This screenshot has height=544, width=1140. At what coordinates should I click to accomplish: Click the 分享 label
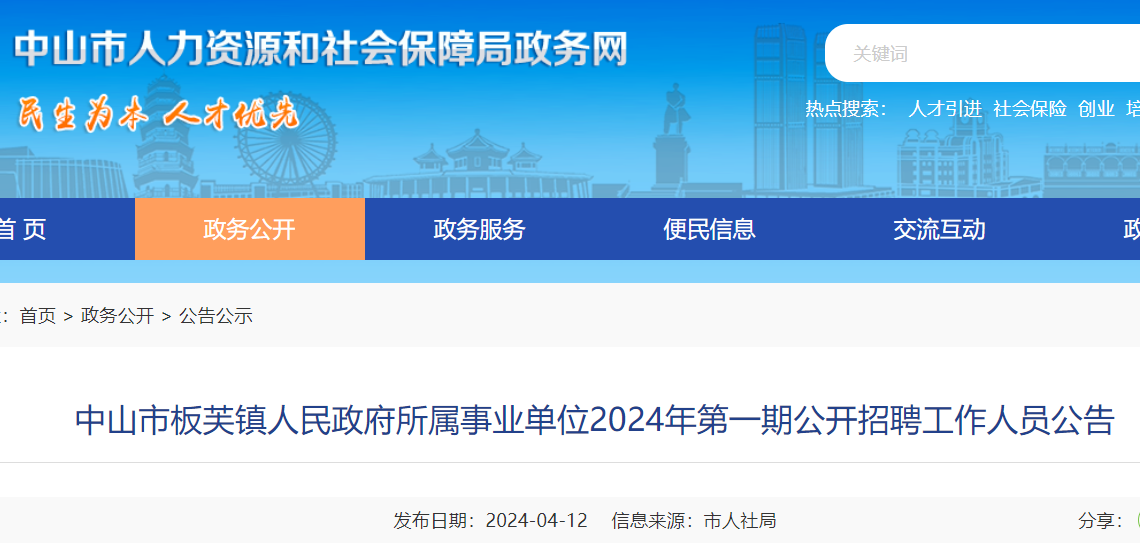[1101, 521]
